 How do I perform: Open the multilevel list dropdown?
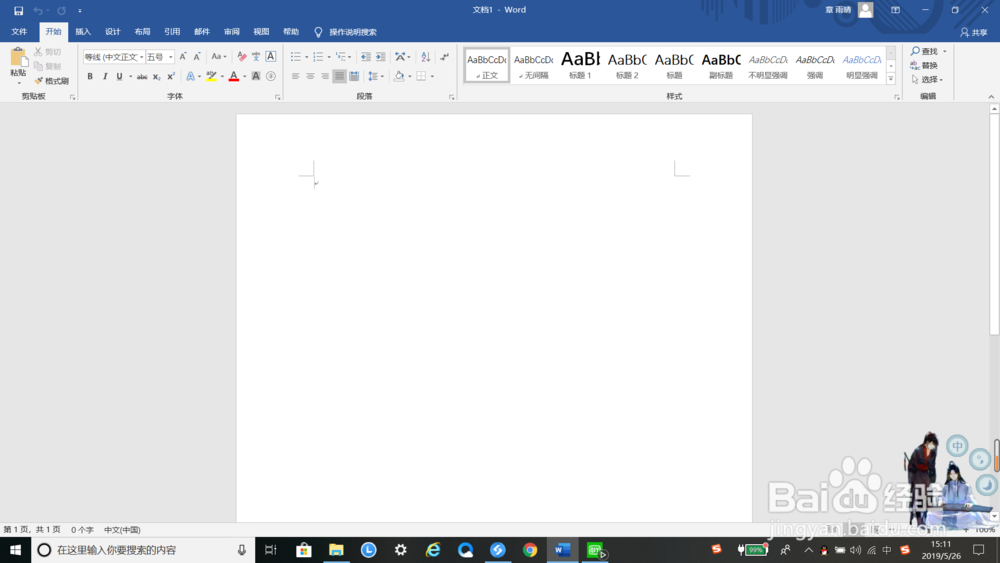point(343,57)
